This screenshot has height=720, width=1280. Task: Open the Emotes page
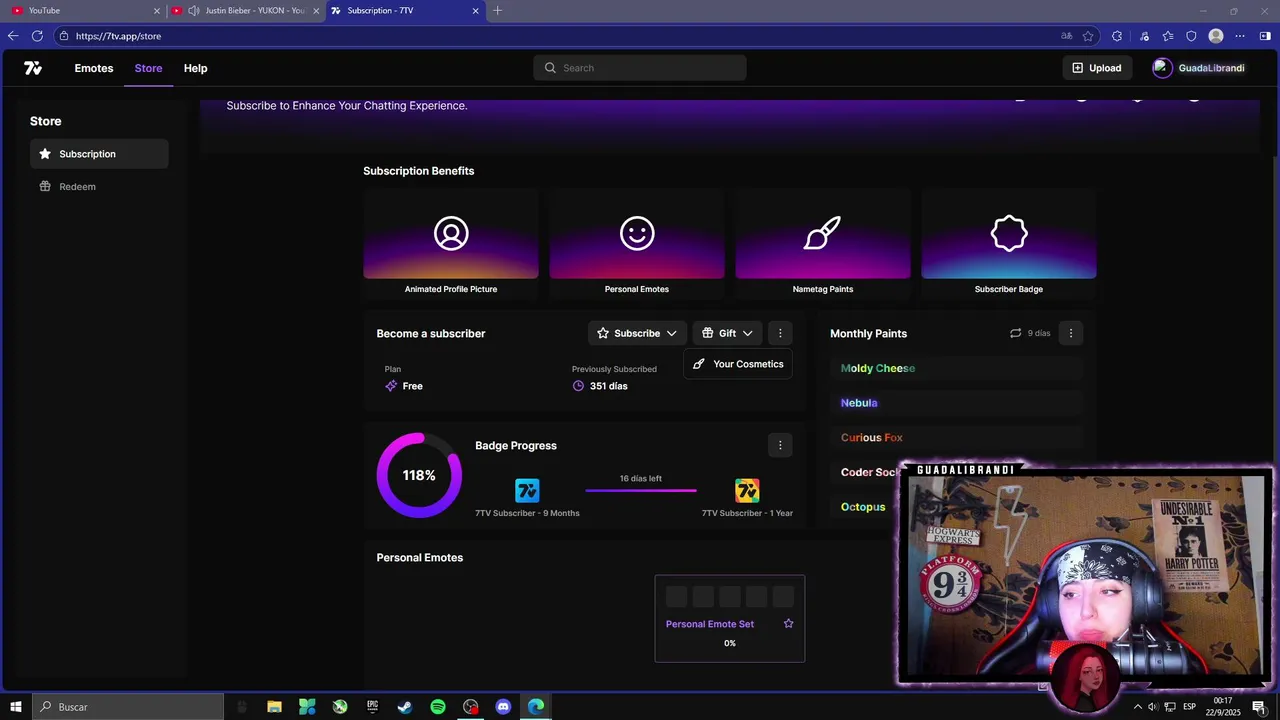pos(94,68)
